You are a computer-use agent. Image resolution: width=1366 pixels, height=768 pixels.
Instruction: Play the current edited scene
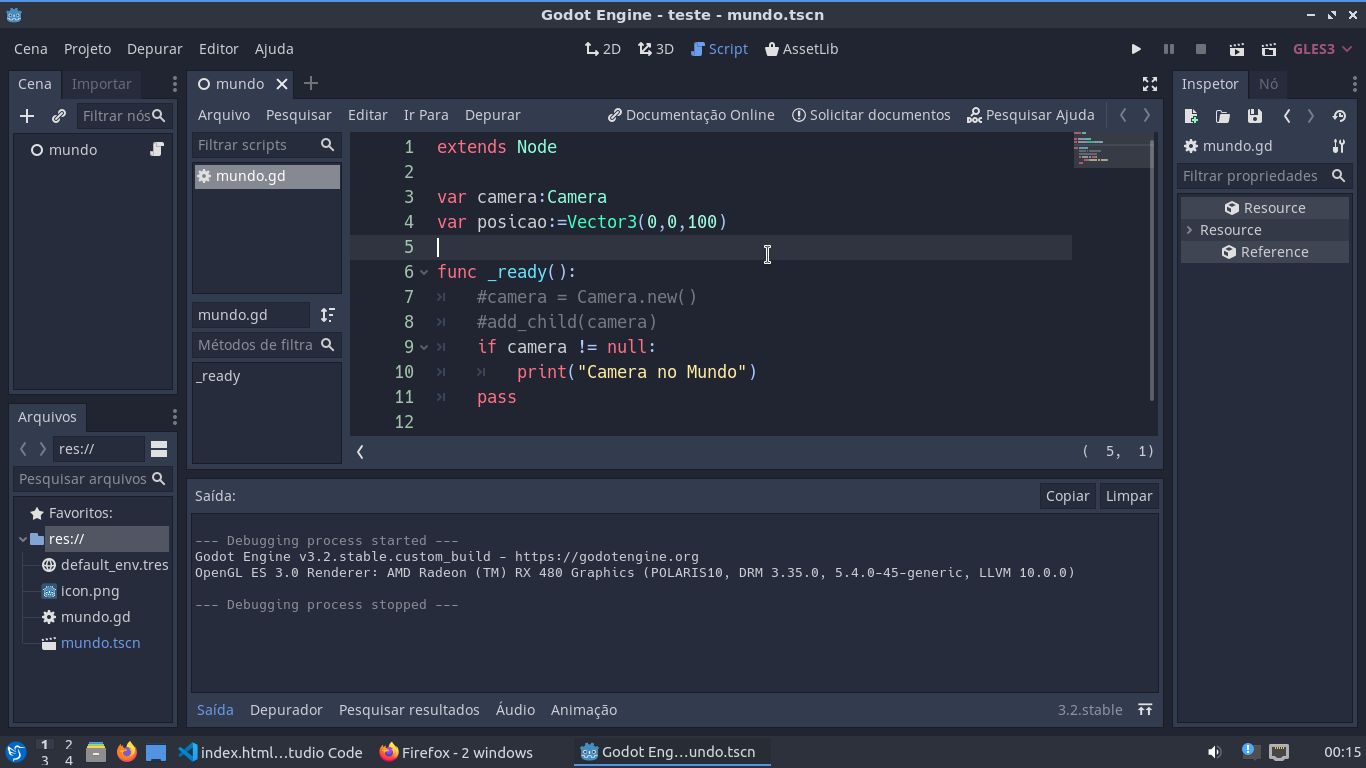tap(1237, 49)
